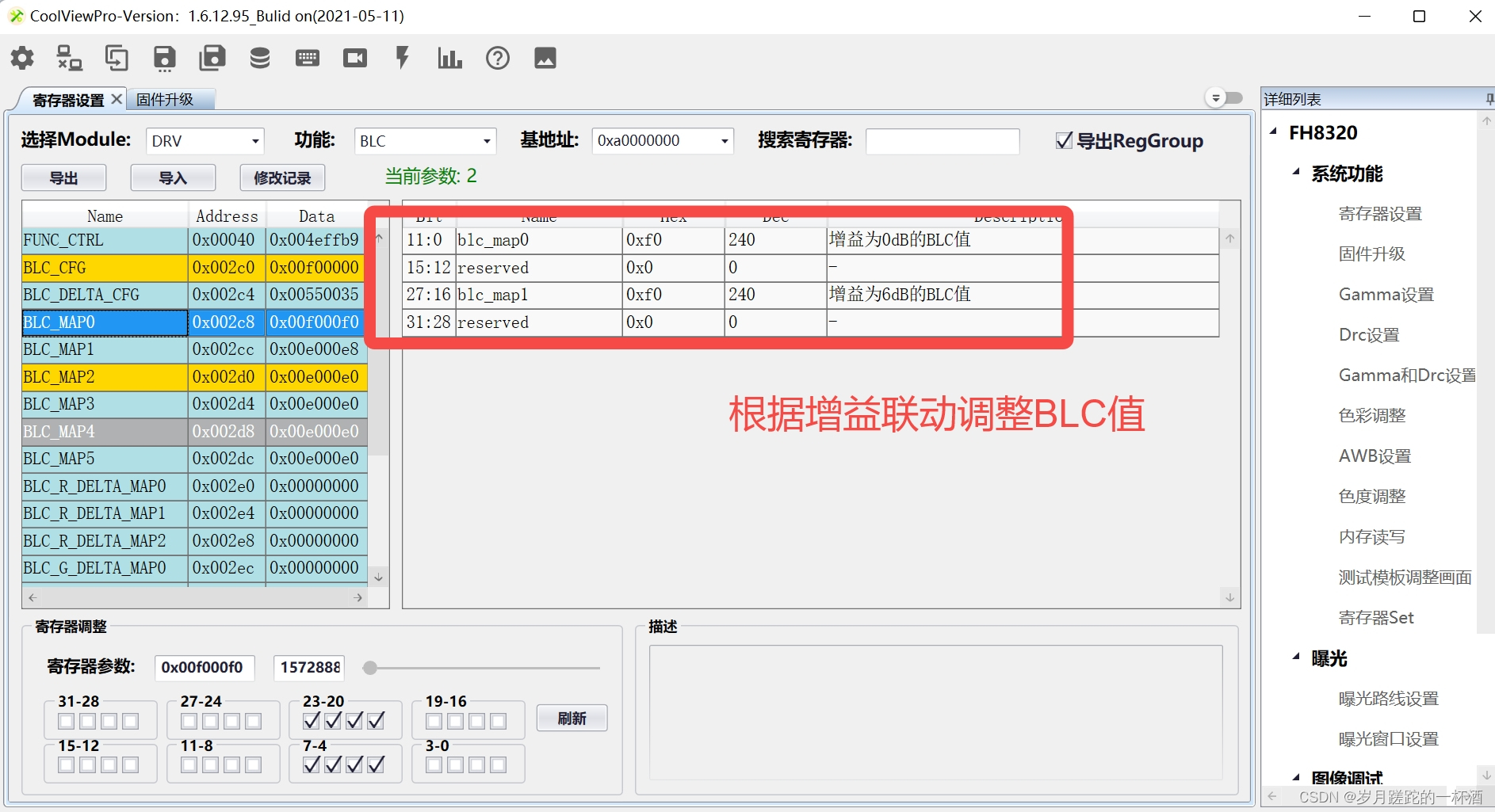The height and width of the screenshot is (812, 1495).
Task: Click the save-all double disk icon
Action: point(212,58)
